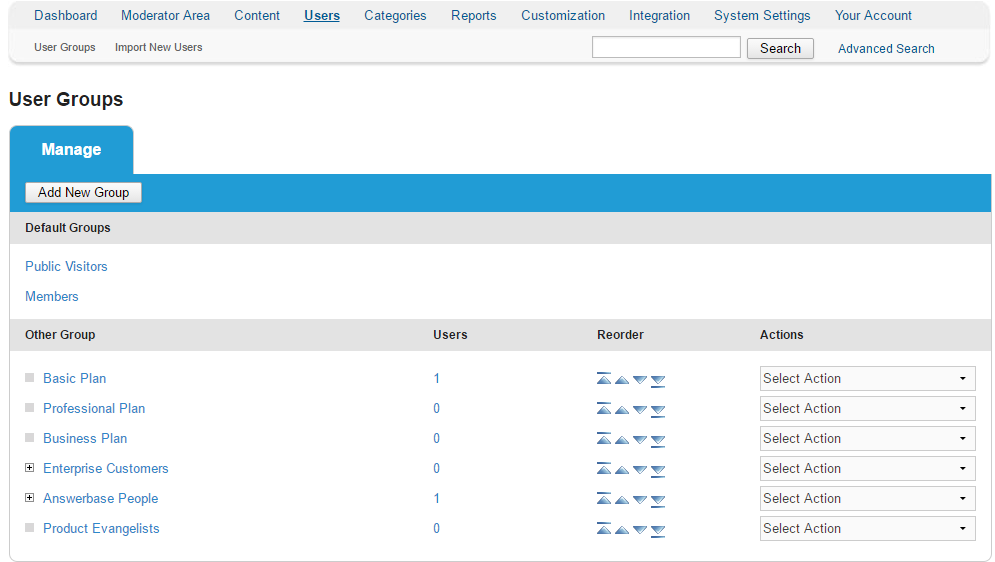Viewport: 995px width, 562px height.
Task: Go to User Groups submenu
Action: (x=65, y=48)
